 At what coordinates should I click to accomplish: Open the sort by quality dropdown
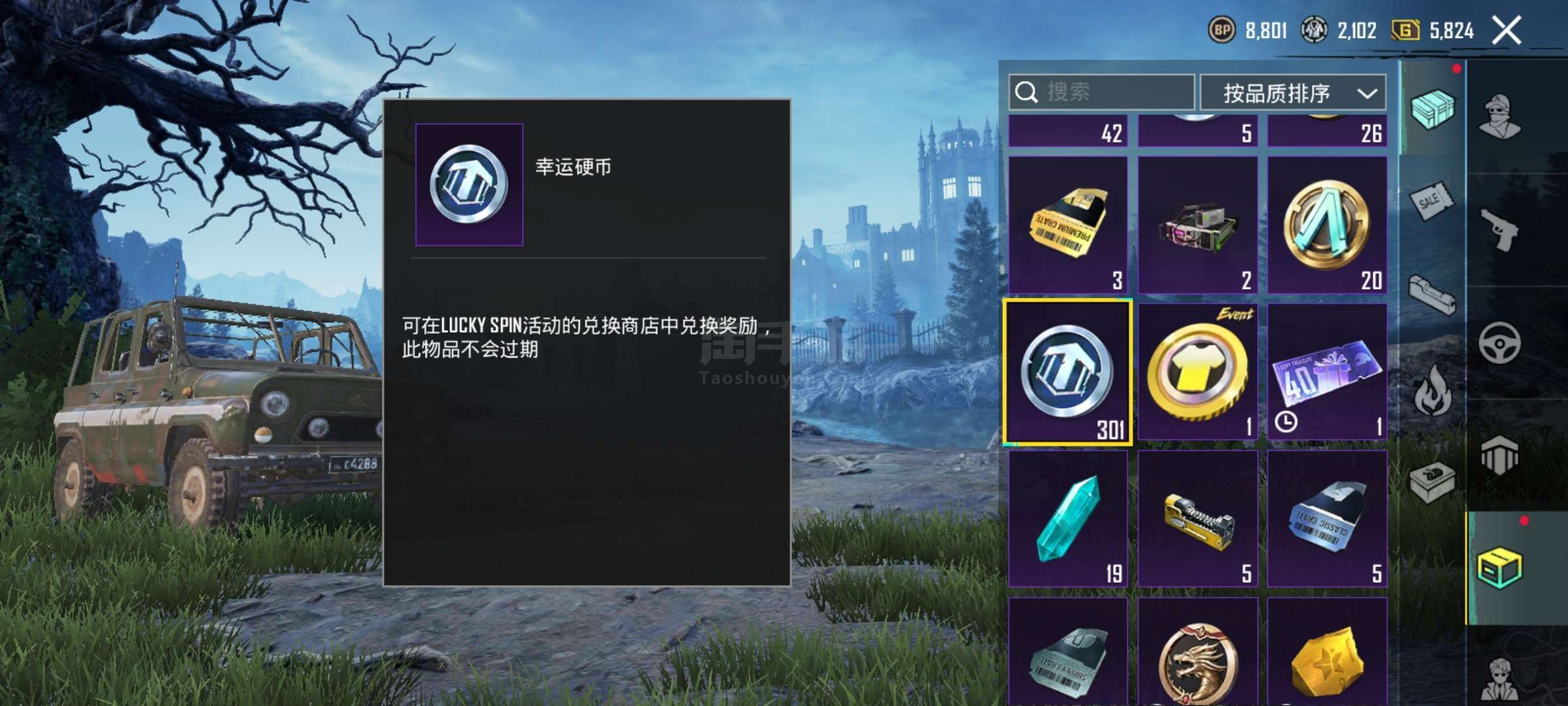(1294, 93)
